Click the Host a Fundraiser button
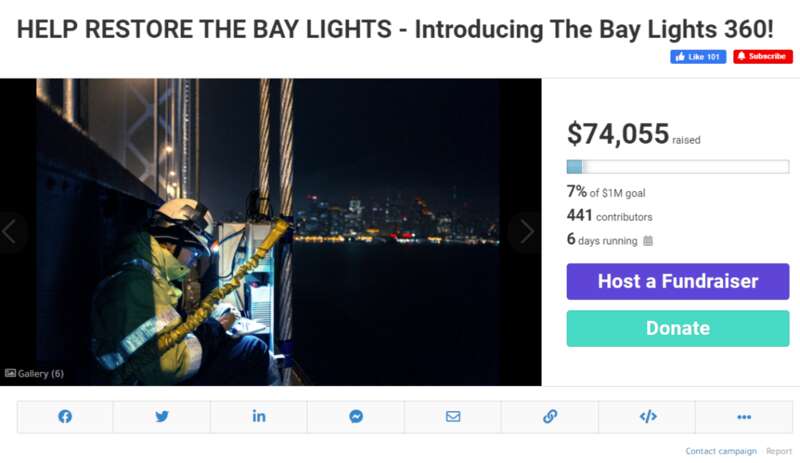800x463 pixels. point(677,282)
